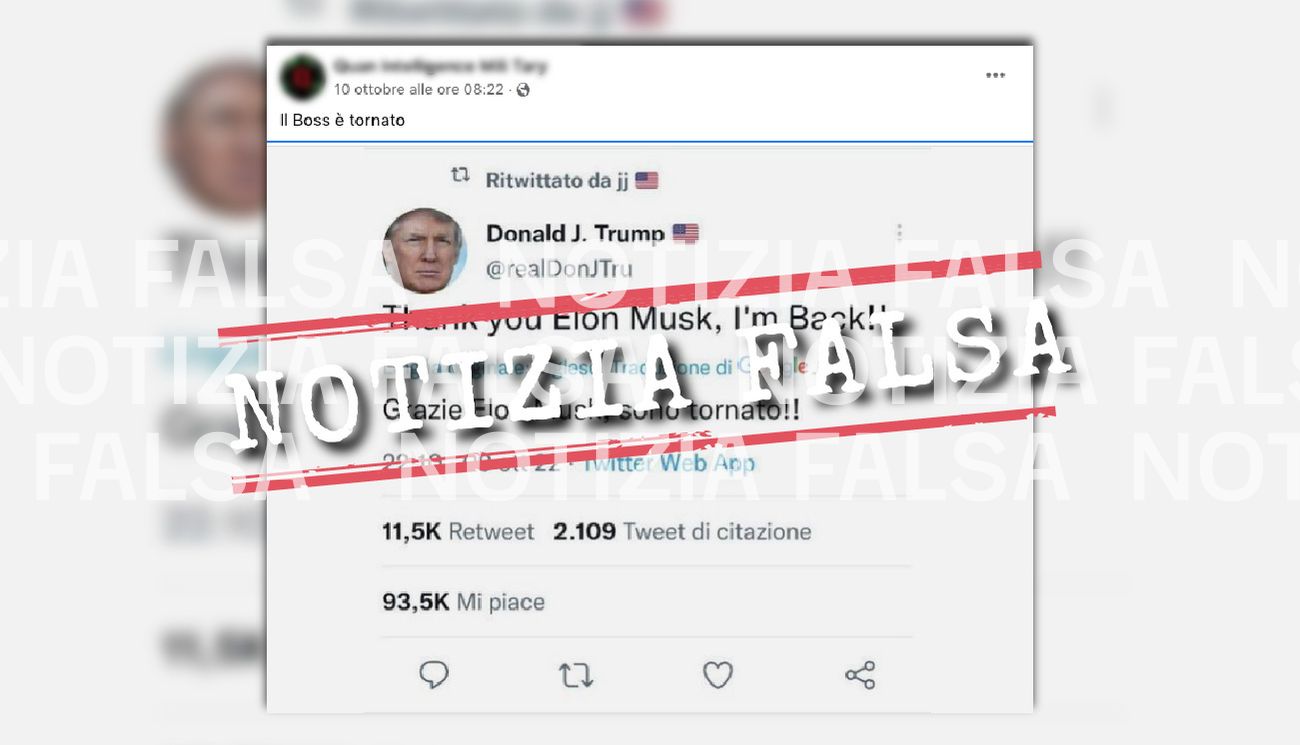View the 93,5K Mi piace list
Screen dimensions: 1300x745
pyautogui.click(x=463, y=601)
